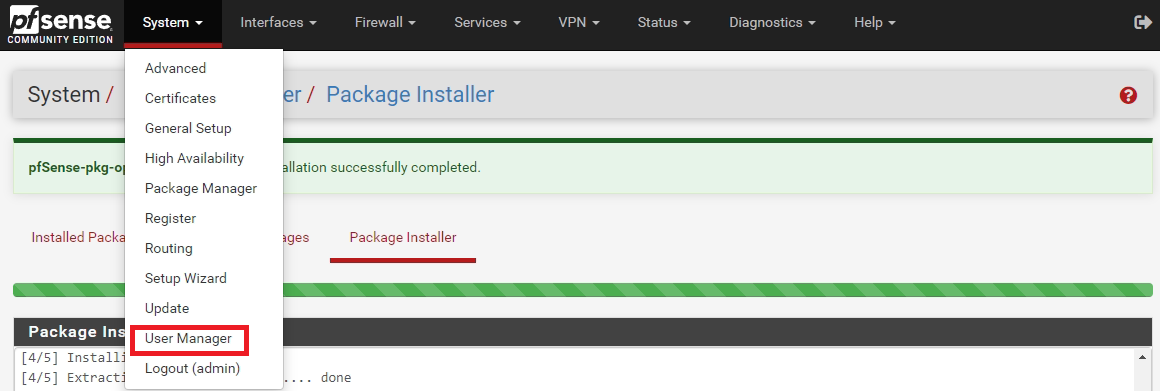This screenshot has height=391, width=1160.
Task: Select General Setup menu entry
Action: 188,128
